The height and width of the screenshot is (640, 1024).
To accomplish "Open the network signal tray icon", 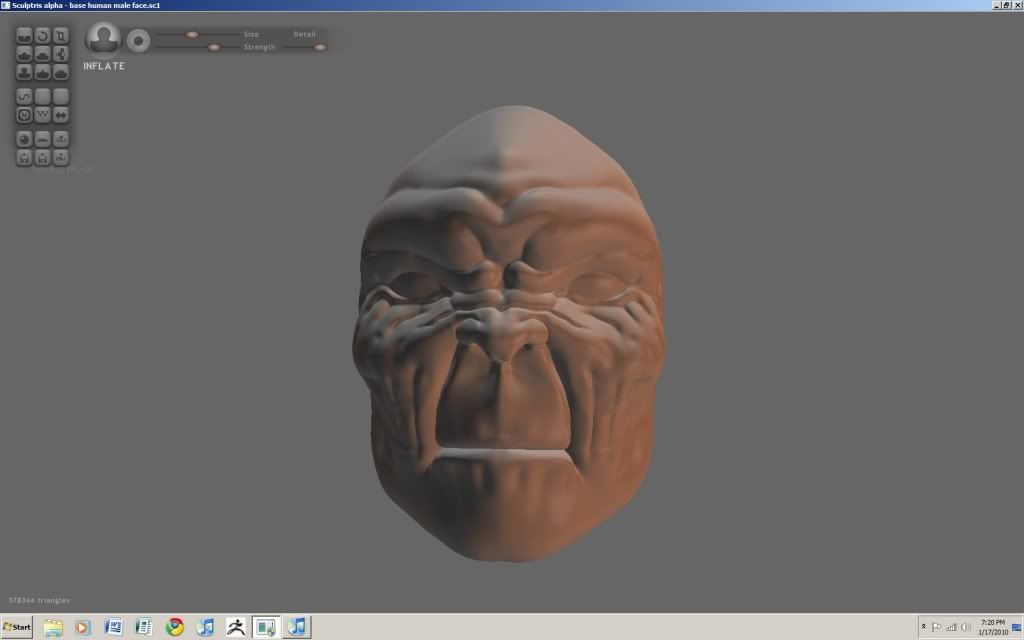I will tap(952, 627).
